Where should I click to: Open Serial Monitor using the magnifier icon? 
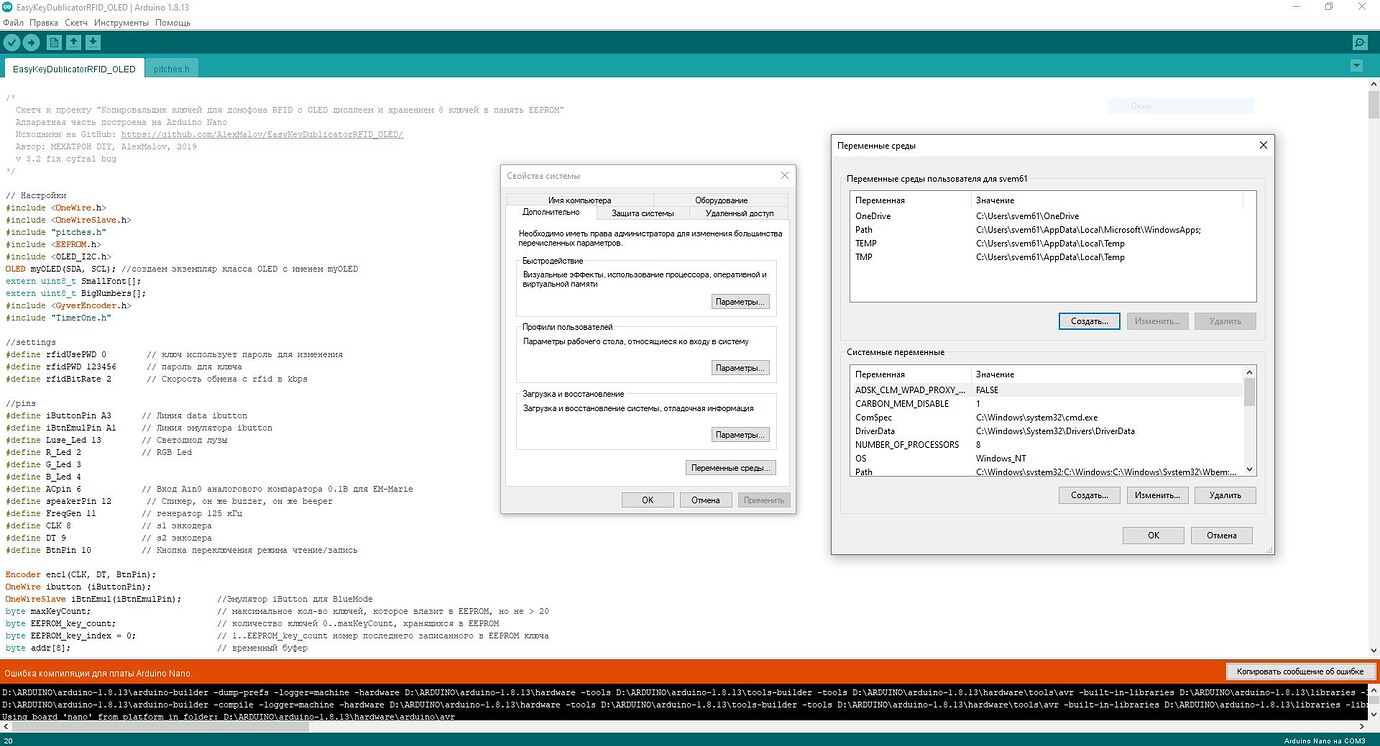click(x=1359, y=42)
